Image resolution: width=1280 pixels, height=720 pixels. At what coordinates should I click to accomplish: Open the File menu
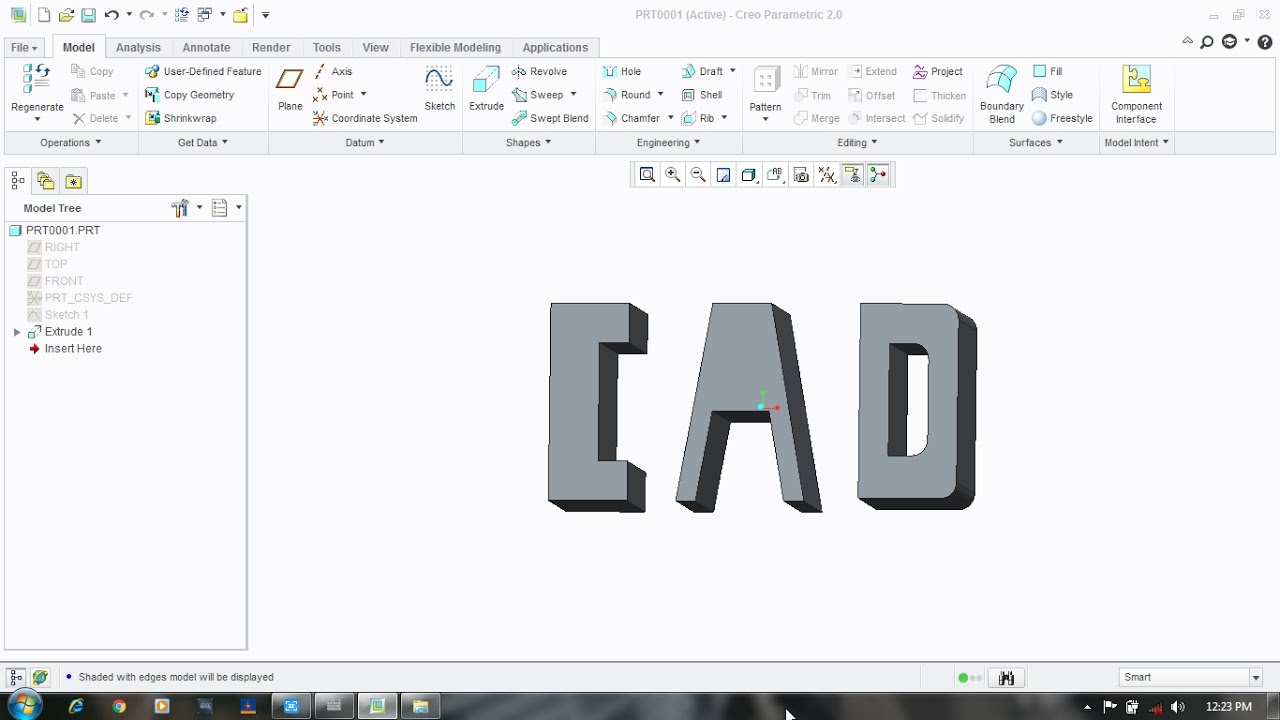click(x=24, y=48)
